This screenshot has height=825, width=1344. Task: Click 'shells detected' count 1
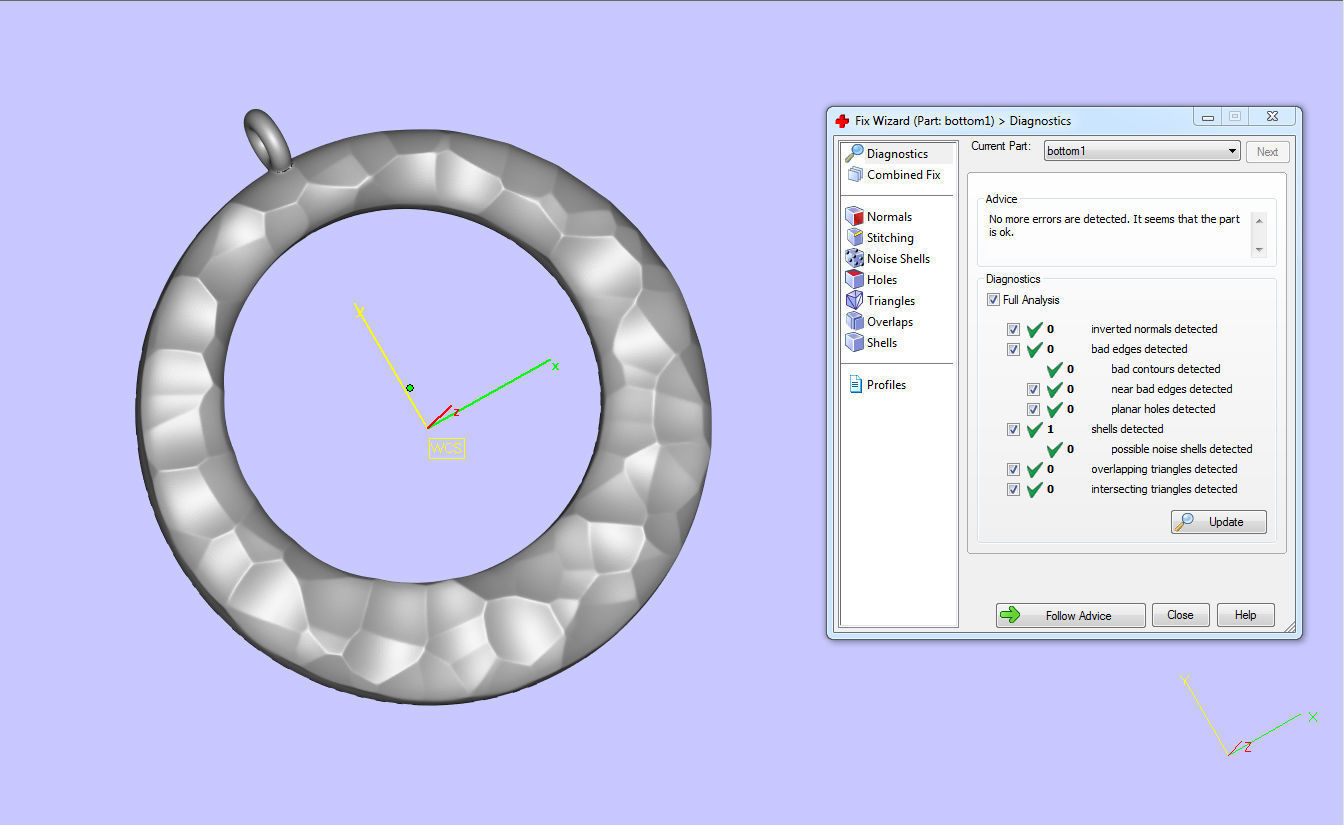(x=1050, y=429)
